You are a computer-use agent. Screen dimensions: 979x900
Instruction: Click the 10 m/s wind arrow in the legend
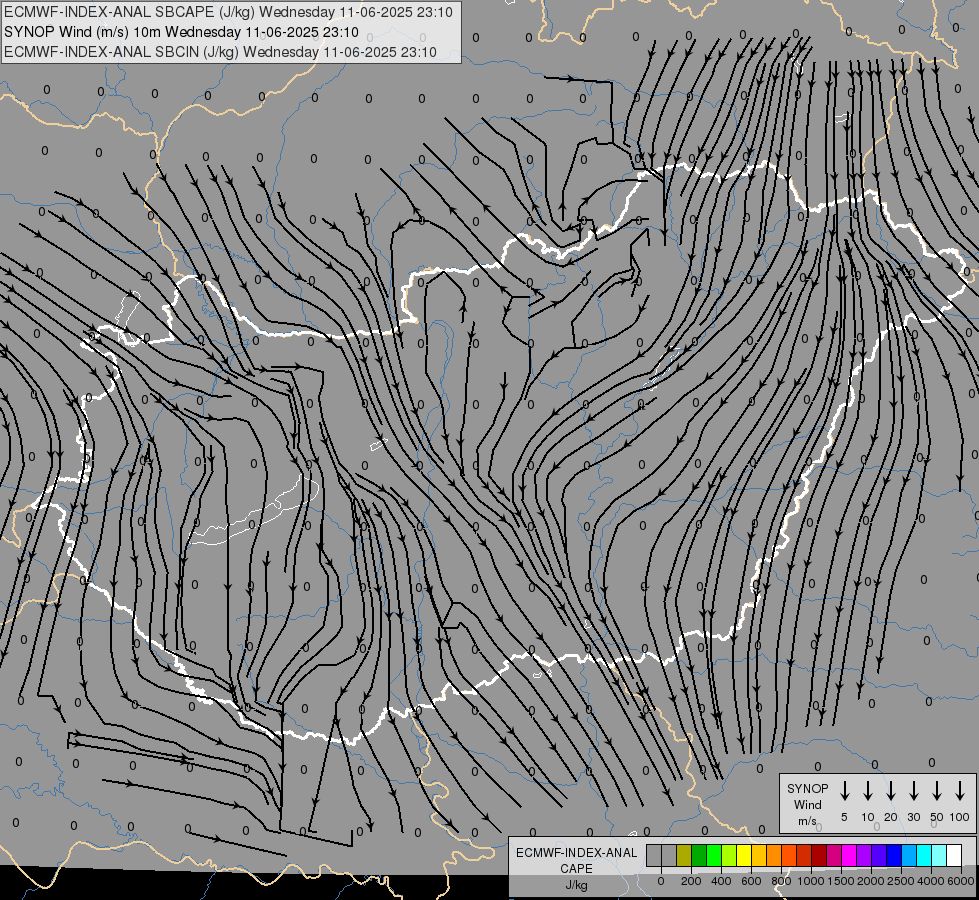click(867, 791)
